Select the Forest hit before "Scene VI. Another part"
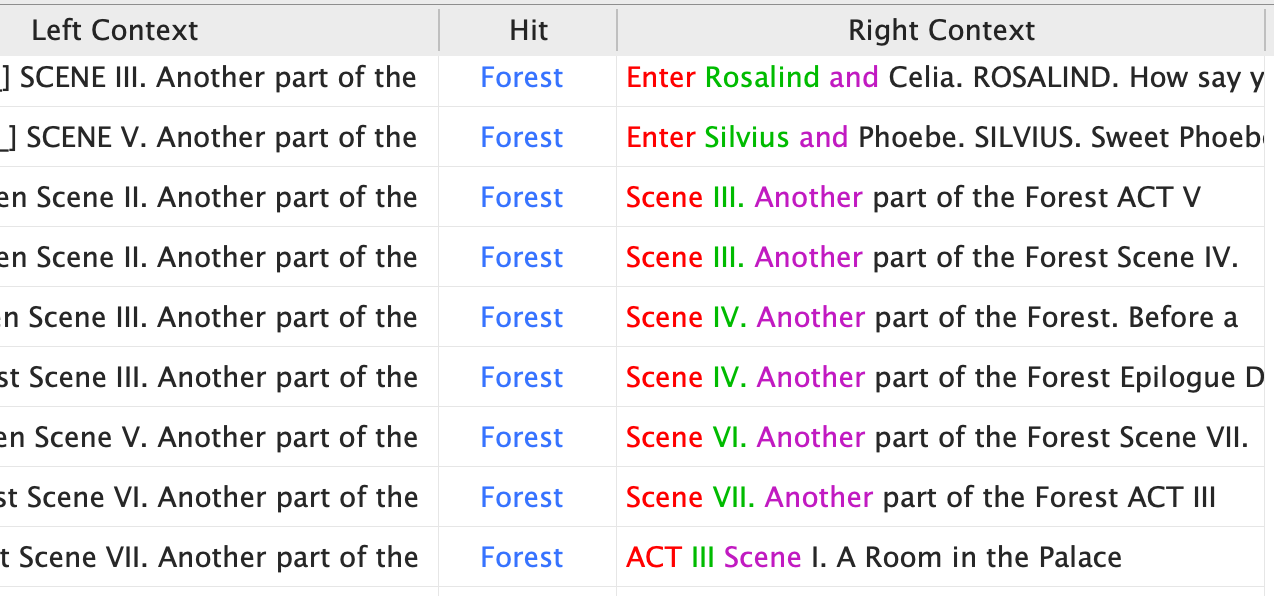The height and width of the screenshot is (596, 1274). click(522, 438)
